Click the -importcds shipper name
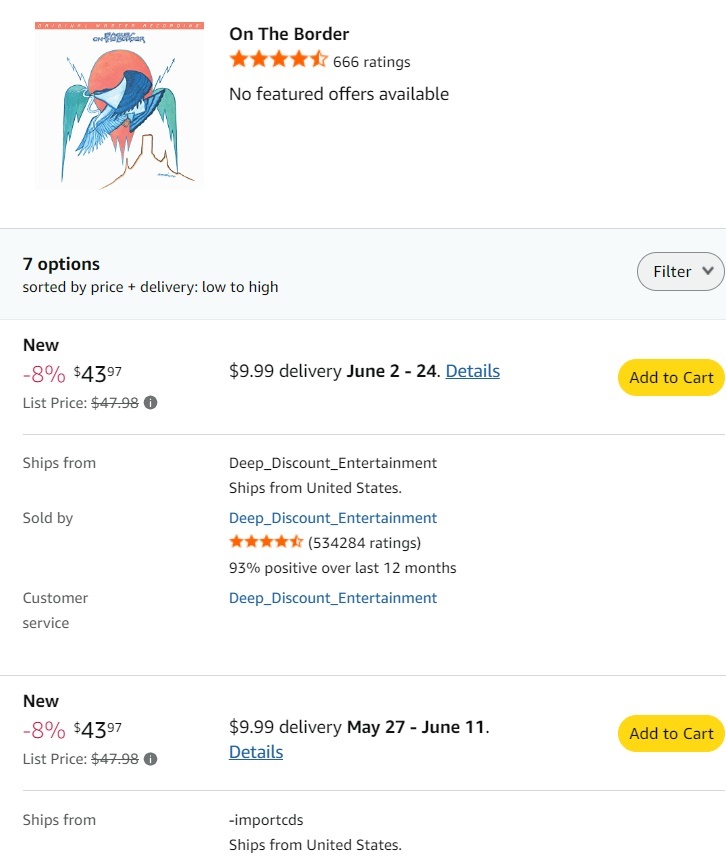 point(266,820)
